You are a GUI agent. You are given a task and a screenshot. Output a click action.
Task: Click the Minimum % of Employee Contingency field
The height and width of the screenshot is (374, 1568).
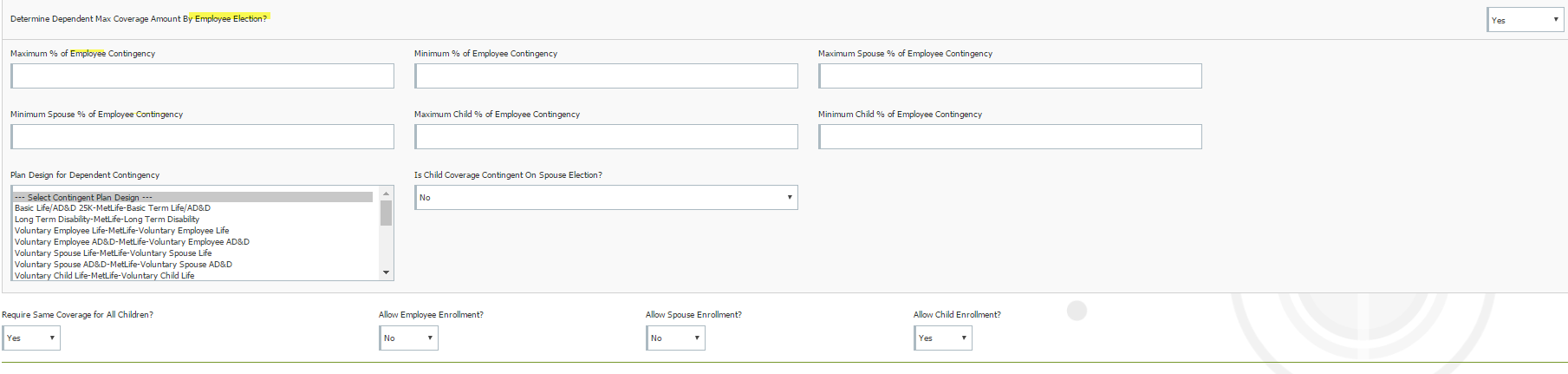[x=606, y=76]
